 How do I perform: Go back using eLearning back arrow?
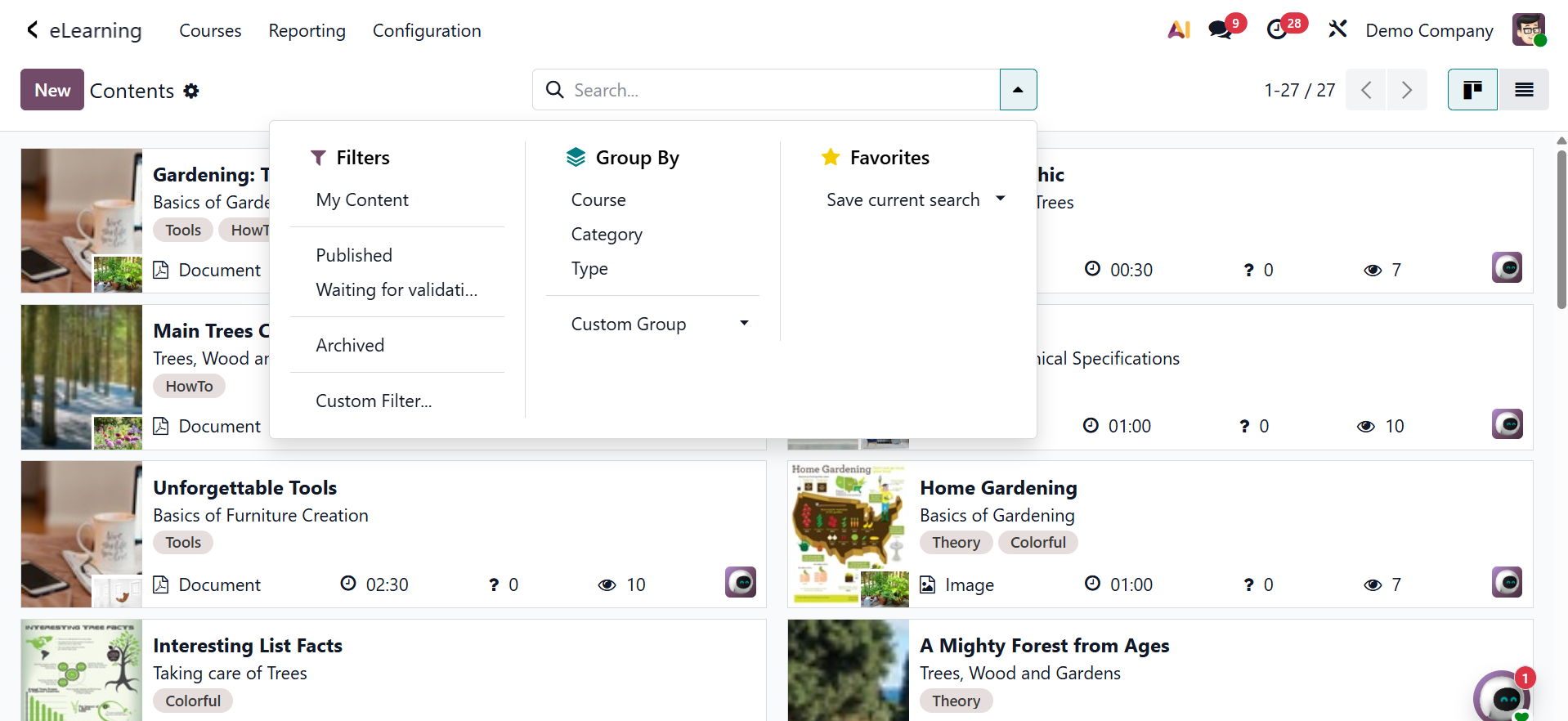click(x=32, y=30)
